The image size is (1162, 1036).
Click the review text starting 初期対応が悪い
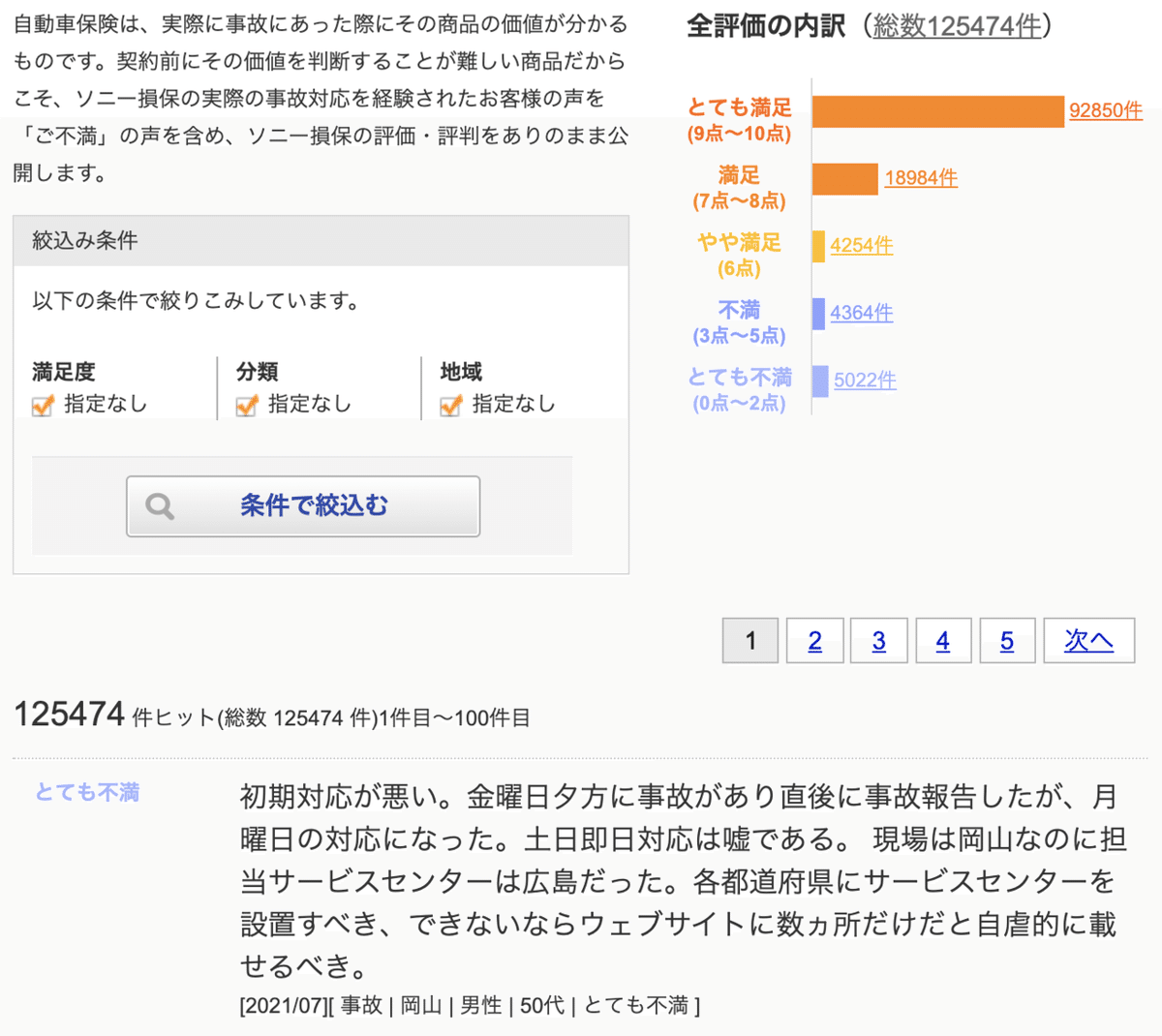684,881
